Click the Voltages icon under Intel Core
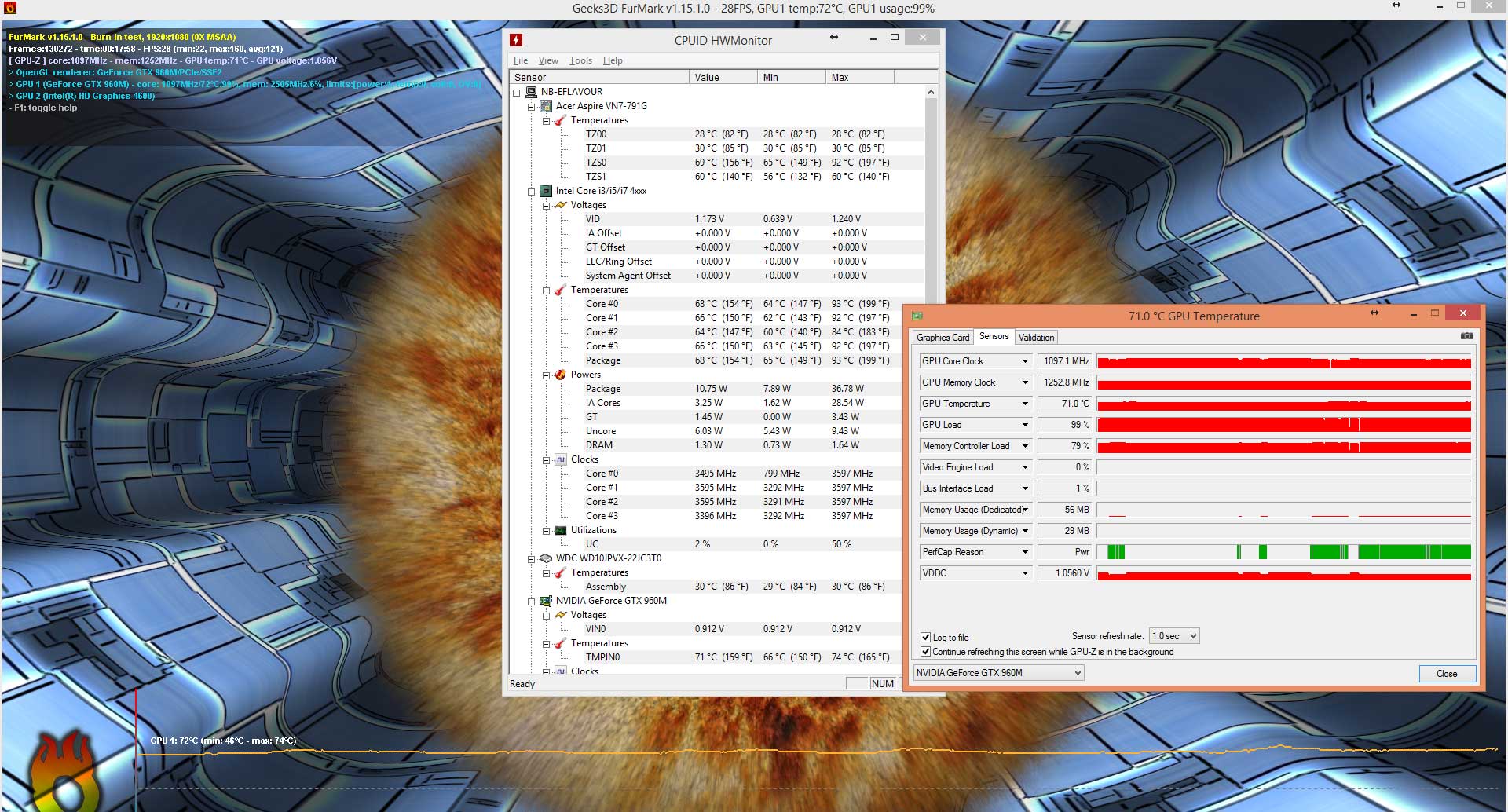The width and height of the screenshot is (1508, 812). pyautogui.click(x=561, y=205)
